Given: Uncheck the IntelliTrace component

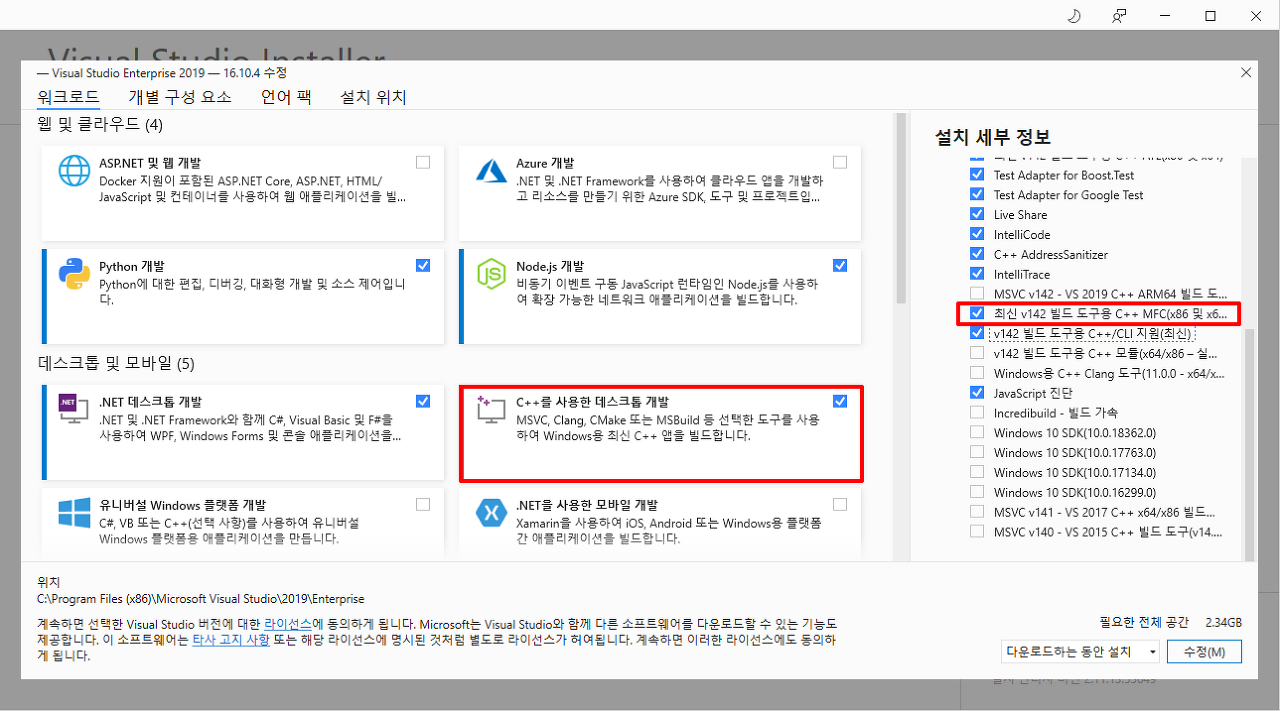Looking at the screenshot, I should point(977,274).
